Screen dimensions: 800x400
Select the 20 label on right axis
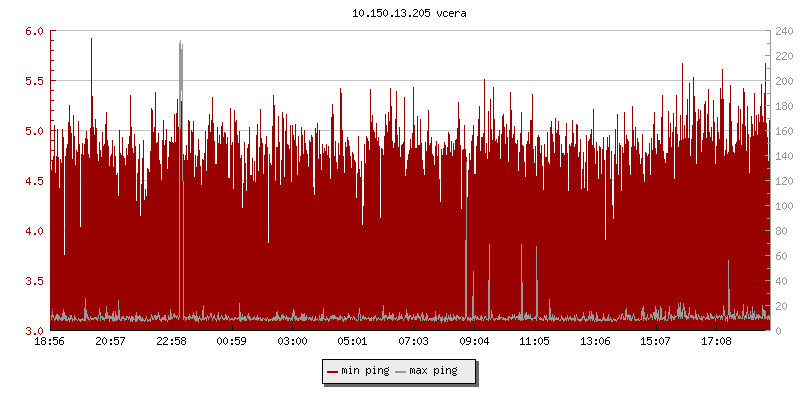pos(781,306)
